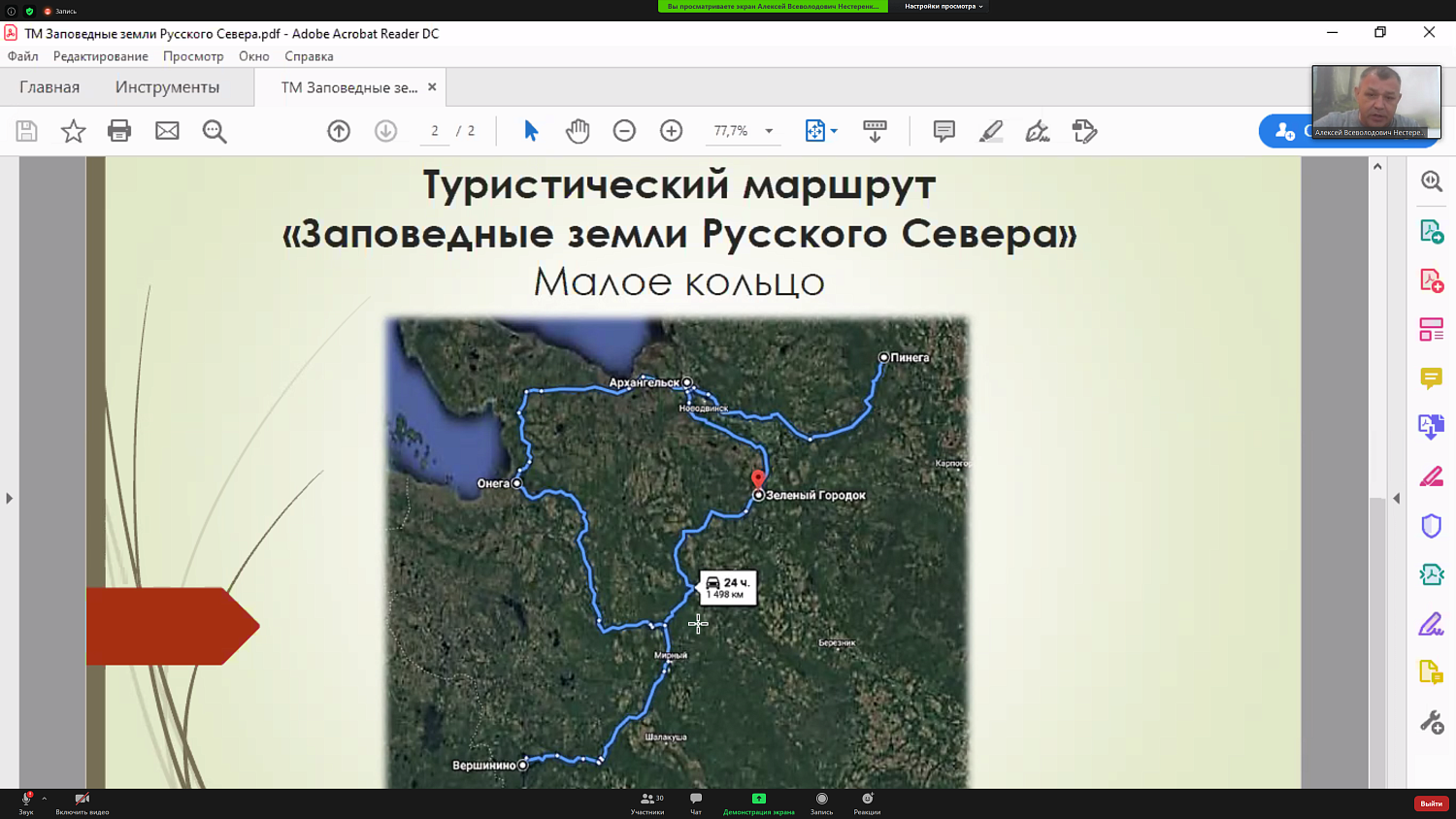
Task: Open the sticky note comment tool
Action: [x=943, y=131]
